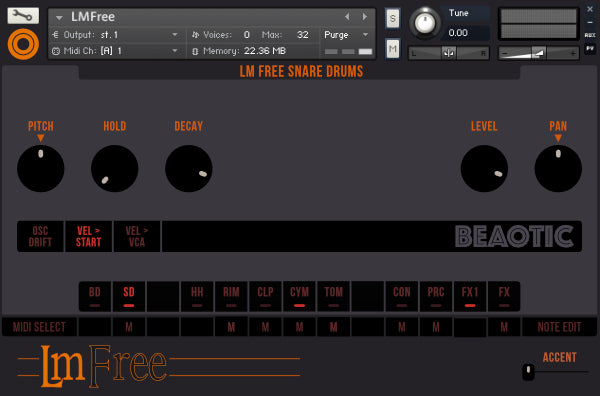Click the MIDI SELECT button
Screen dimensions: 600x396
coord(39,327)
